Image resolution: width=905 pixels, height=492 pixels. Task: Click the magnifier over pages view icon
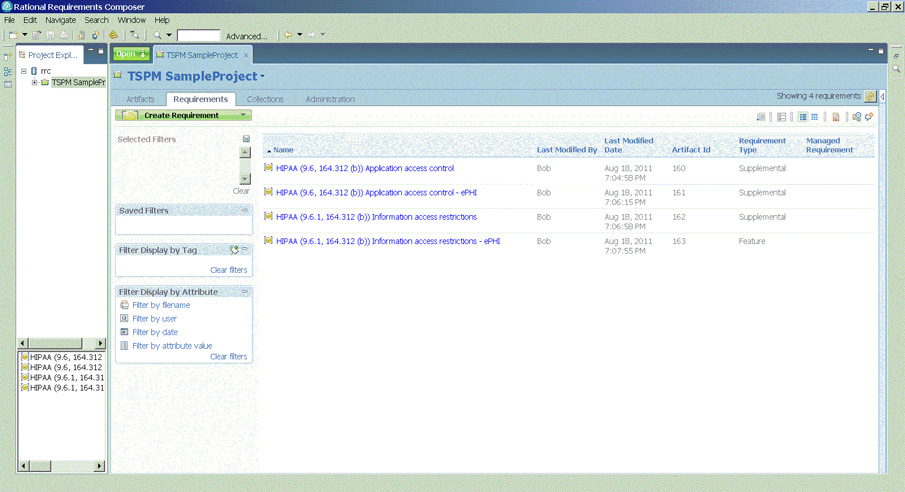(857, 117)
